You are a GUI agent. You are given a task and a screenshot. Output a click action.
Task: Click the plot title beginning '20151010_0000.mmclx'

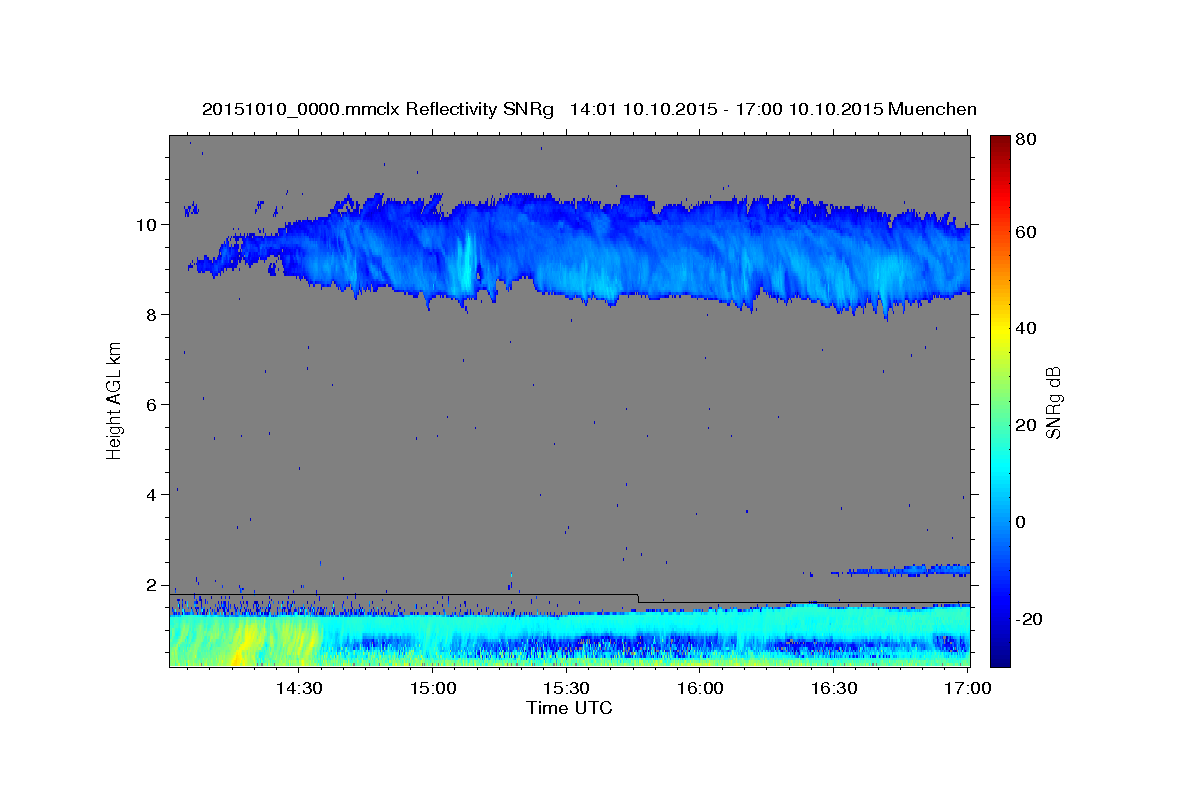pos(589,109)
